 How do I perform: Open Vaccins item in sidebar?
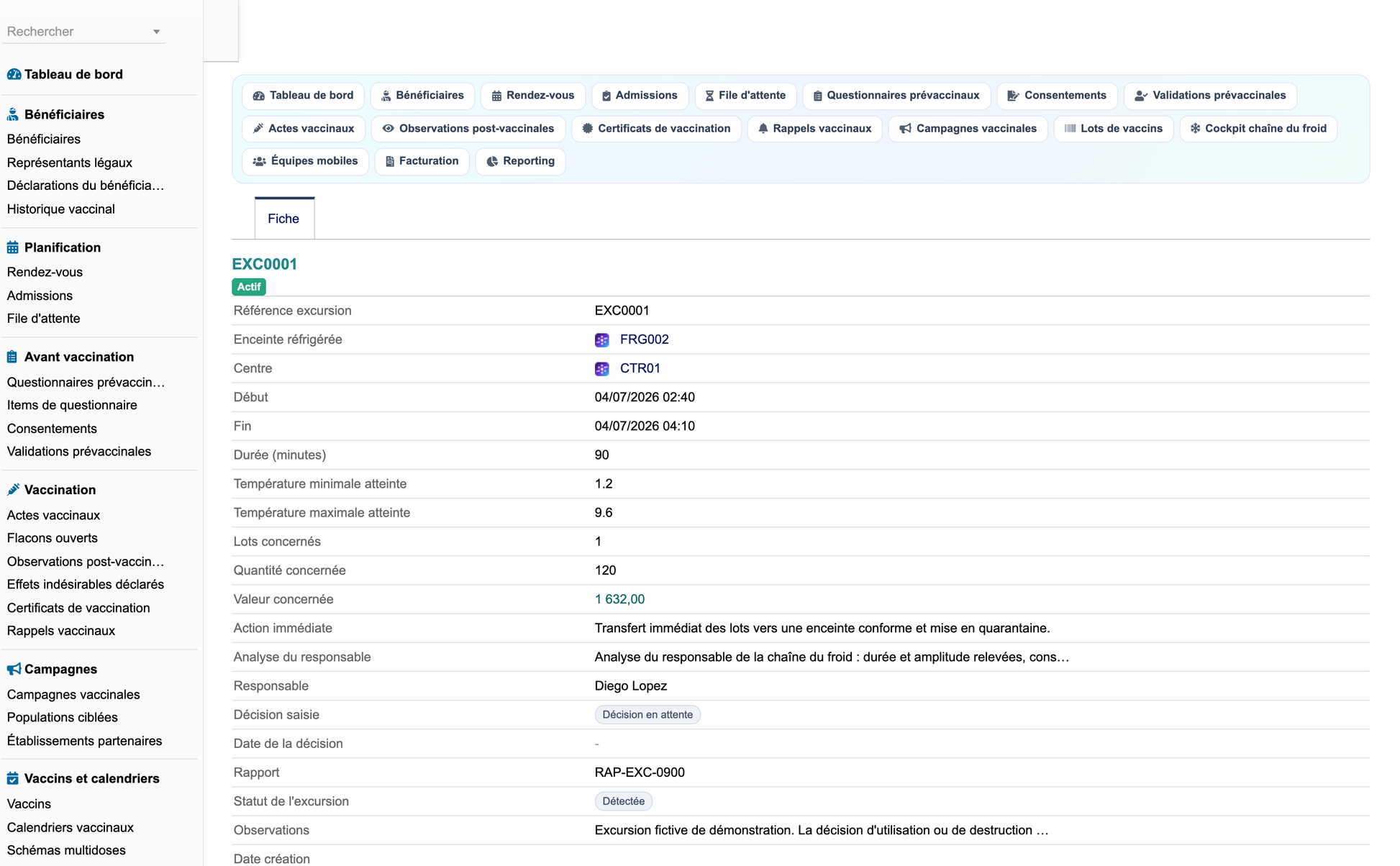29,804
